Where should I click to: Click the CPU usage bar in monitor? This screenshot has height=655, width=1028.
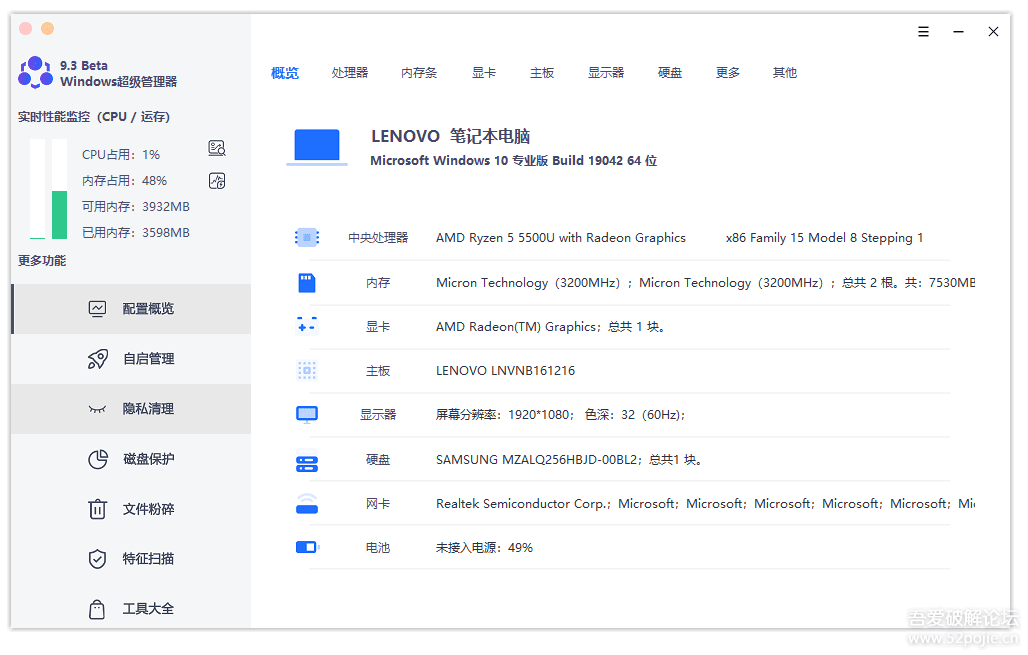click(37, 189)
